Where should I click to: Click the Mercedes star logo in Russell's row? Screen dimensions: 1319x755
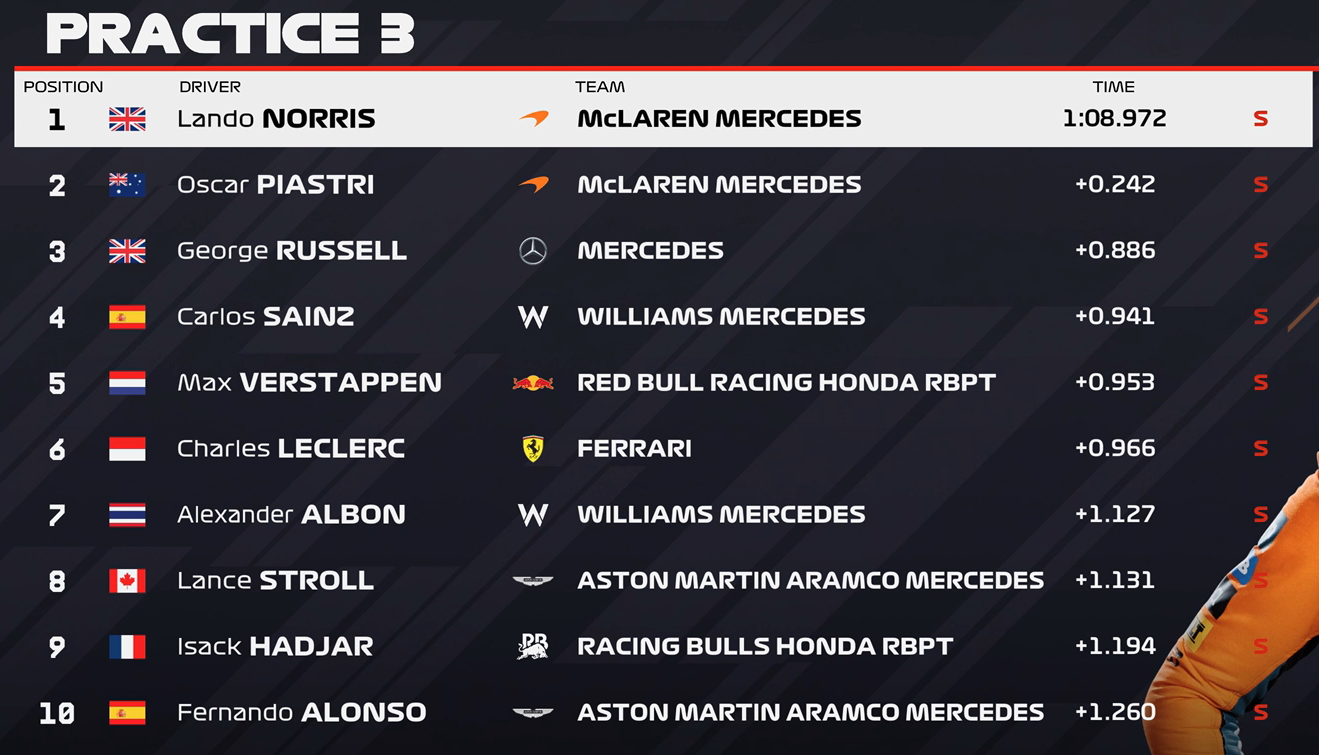click(x=533, y=251)
